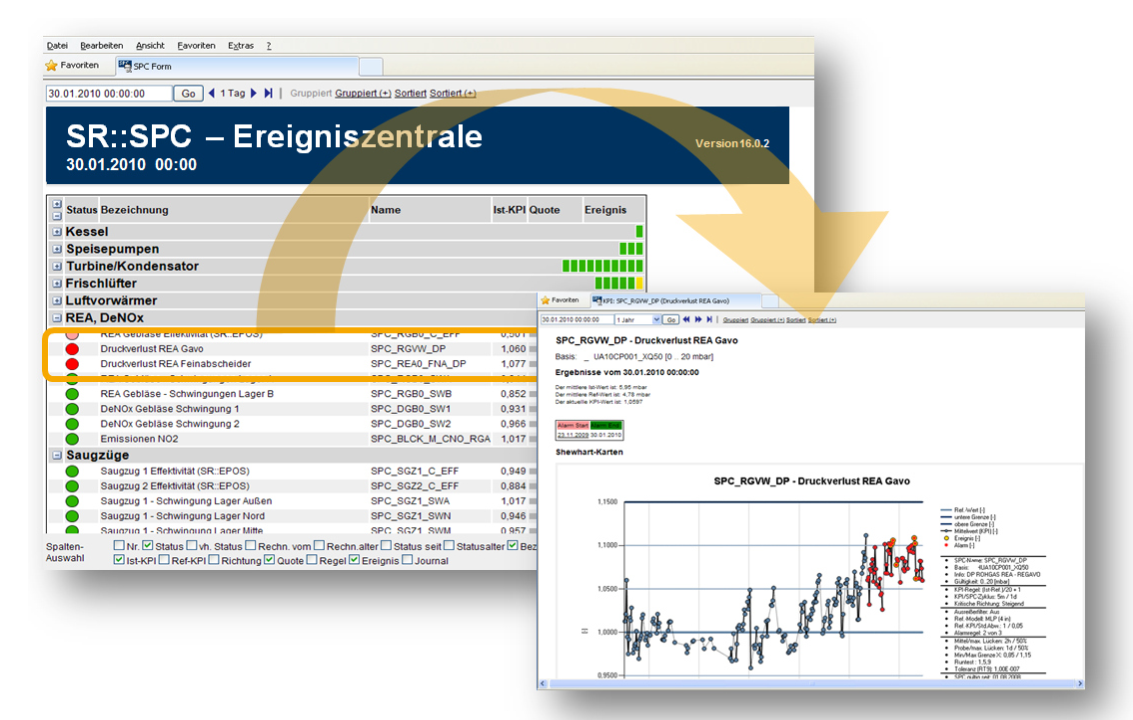
Task: Click Favoriten star icon in KPI window
Action: (546, 300)
